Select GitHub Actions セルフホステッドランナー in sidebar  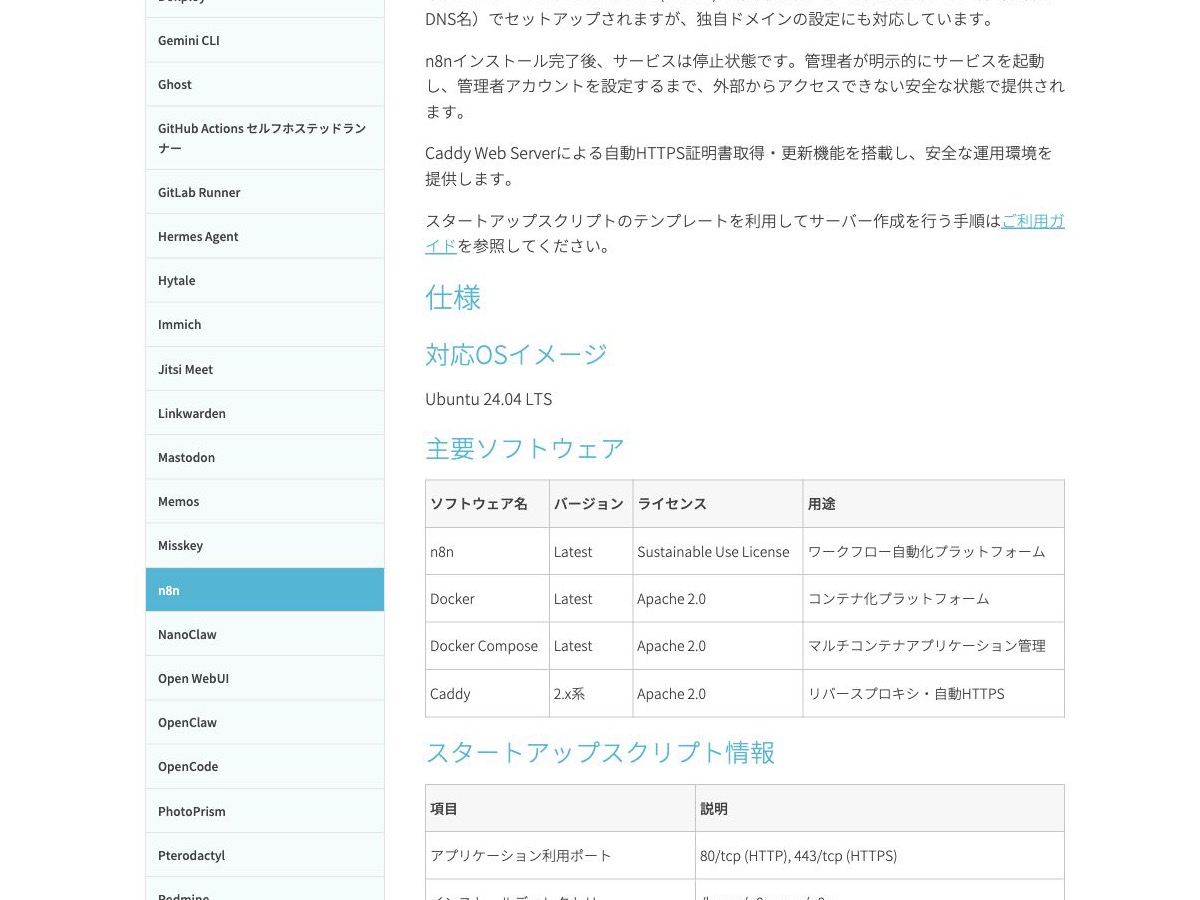tap(265, 138)
